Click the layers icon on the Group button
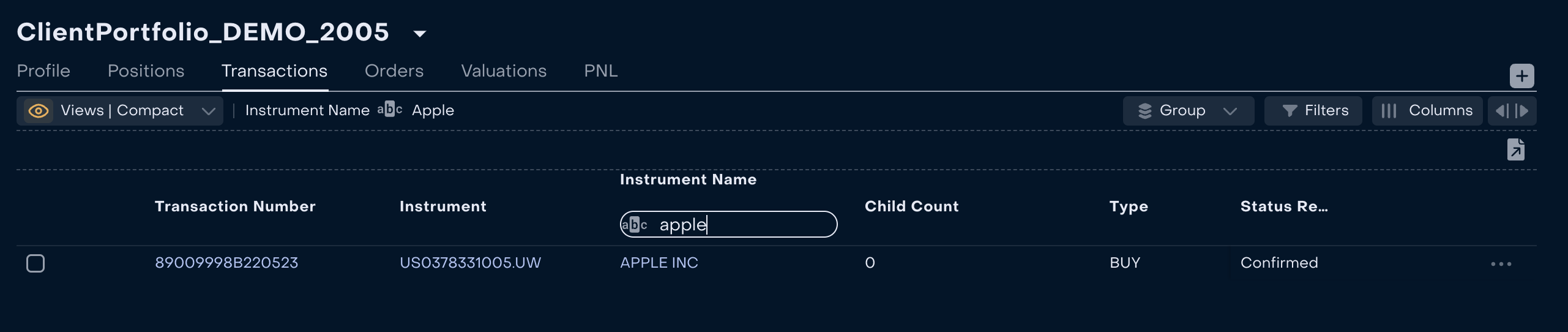 coord(1144,111)
